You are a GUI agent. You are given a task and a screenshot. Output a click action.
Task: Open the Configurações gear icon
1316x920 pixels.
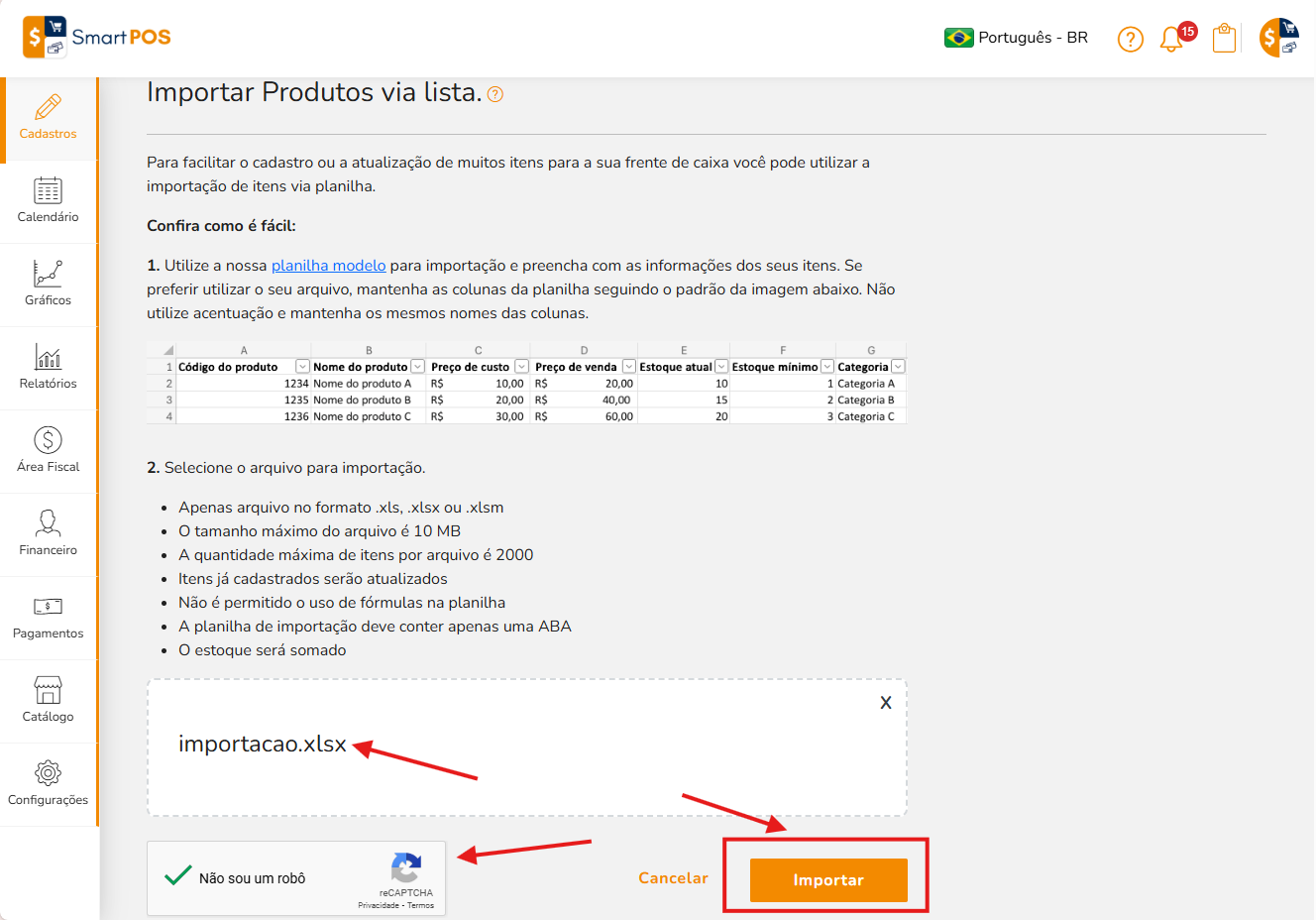[48, 772]
